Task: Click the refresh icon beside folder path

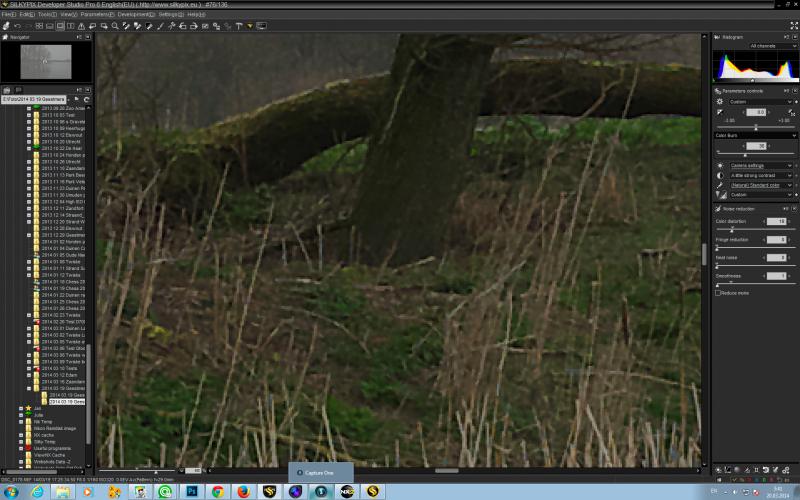Action: 86,99
